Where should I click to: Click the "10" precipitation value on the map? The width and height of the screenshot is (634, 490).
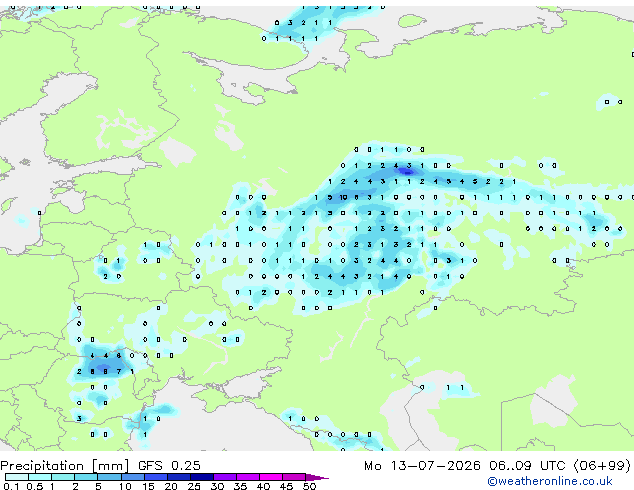coord(343,197)
